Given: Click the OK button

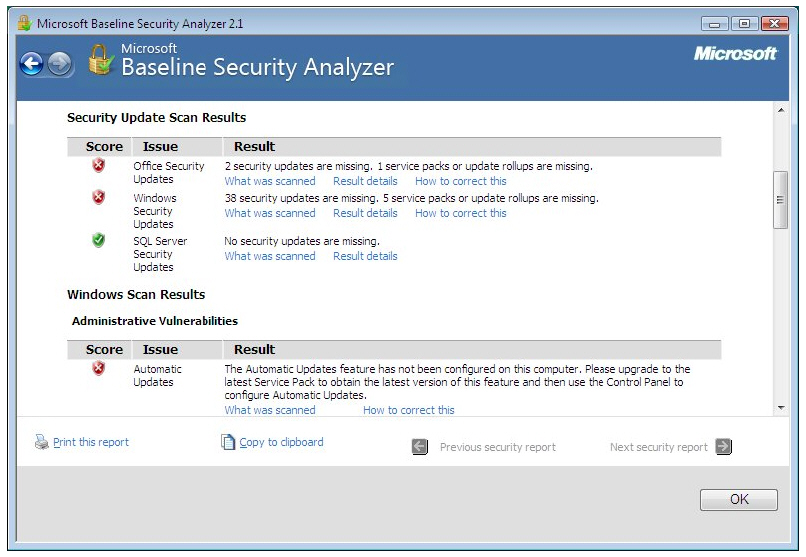Looking at the screenshot, I should (739, 499).
